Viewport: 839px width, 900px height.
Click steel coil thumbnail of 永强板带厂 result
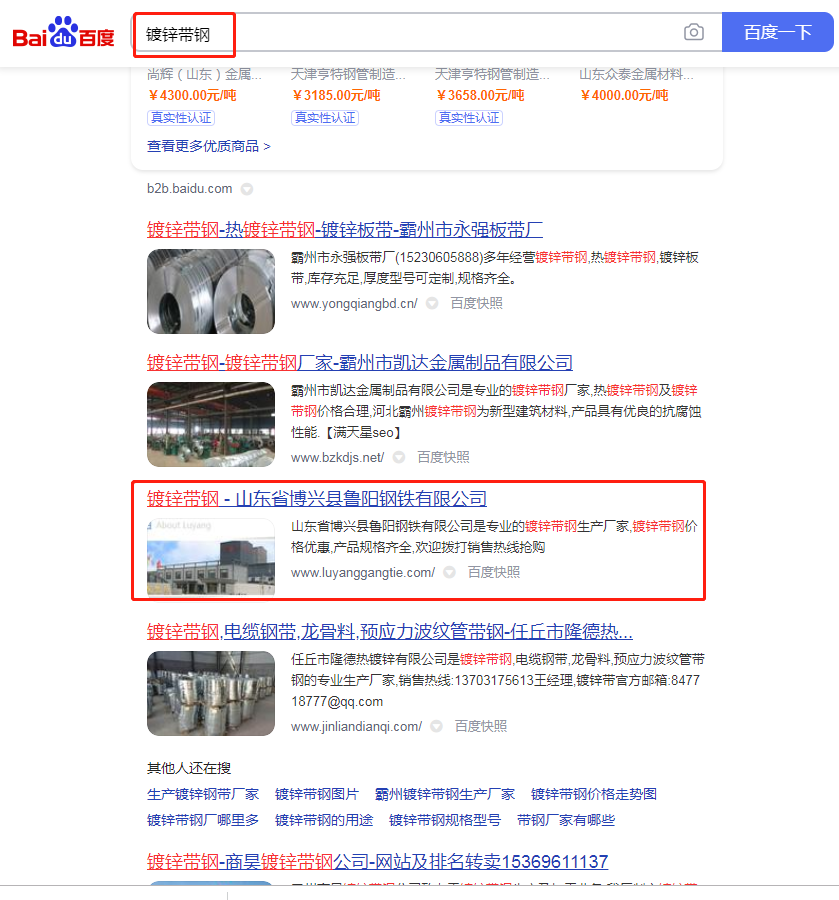(x=211, y=291)
